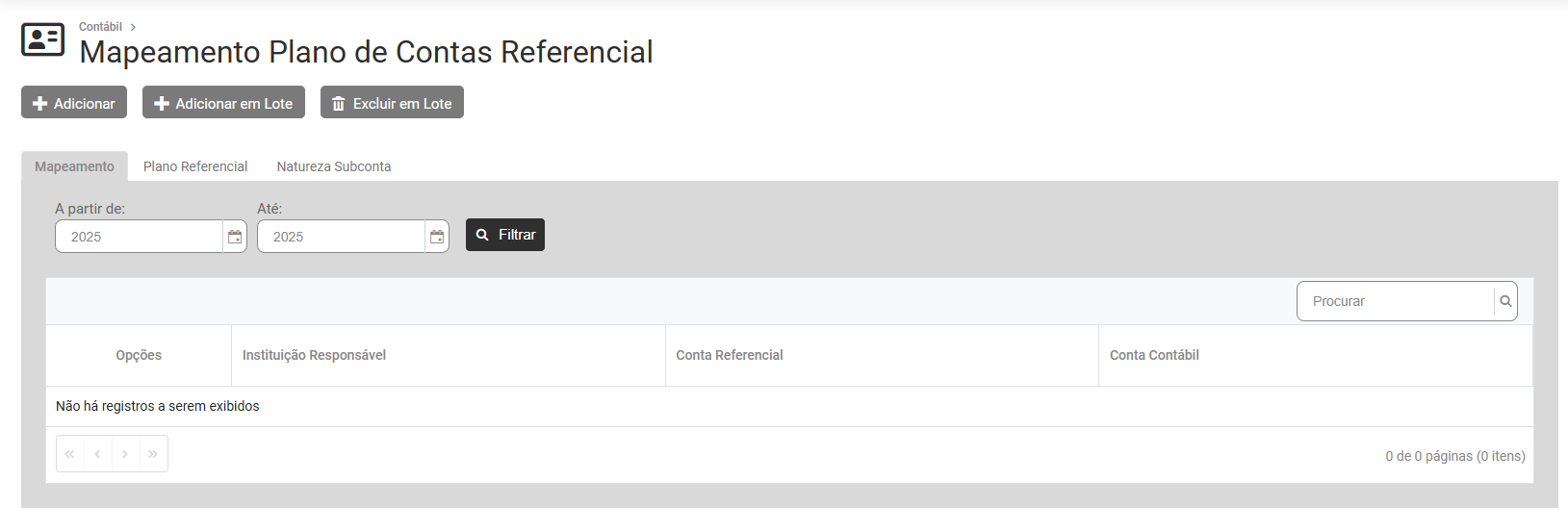Click Adicionar em Lote button
The width and height of the screenshot is (1568, 532).
pyautogui.click(x=223, y=103)
